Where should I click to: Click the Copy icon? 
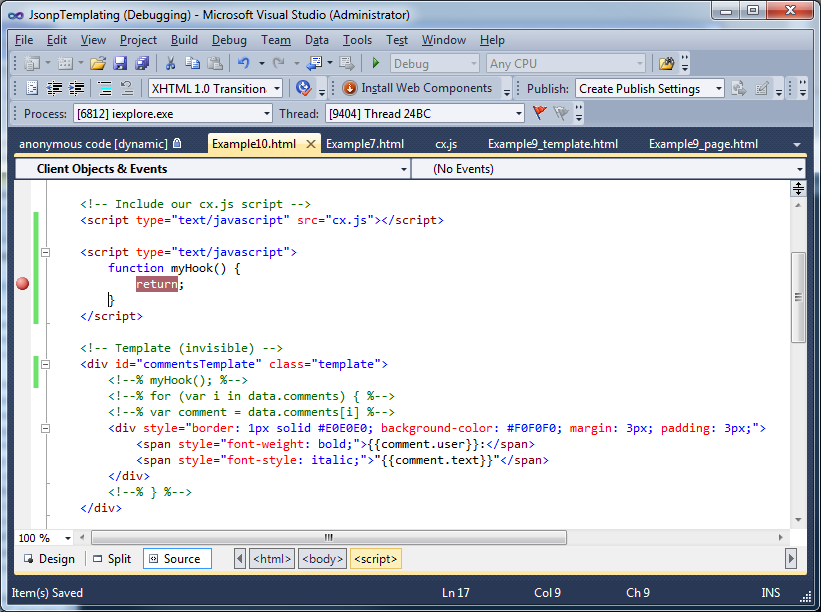[x=193, y=63]
